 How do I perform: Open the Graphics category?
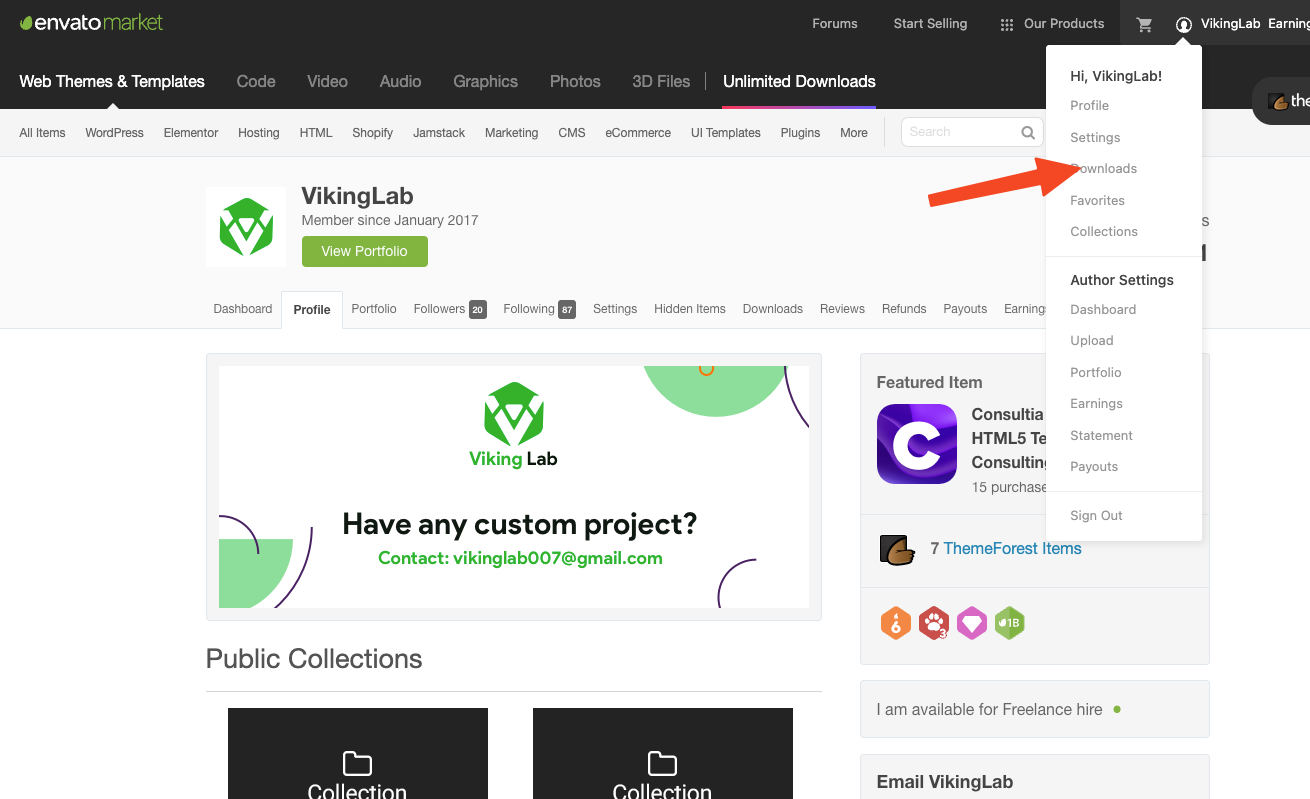pos(485,82)
